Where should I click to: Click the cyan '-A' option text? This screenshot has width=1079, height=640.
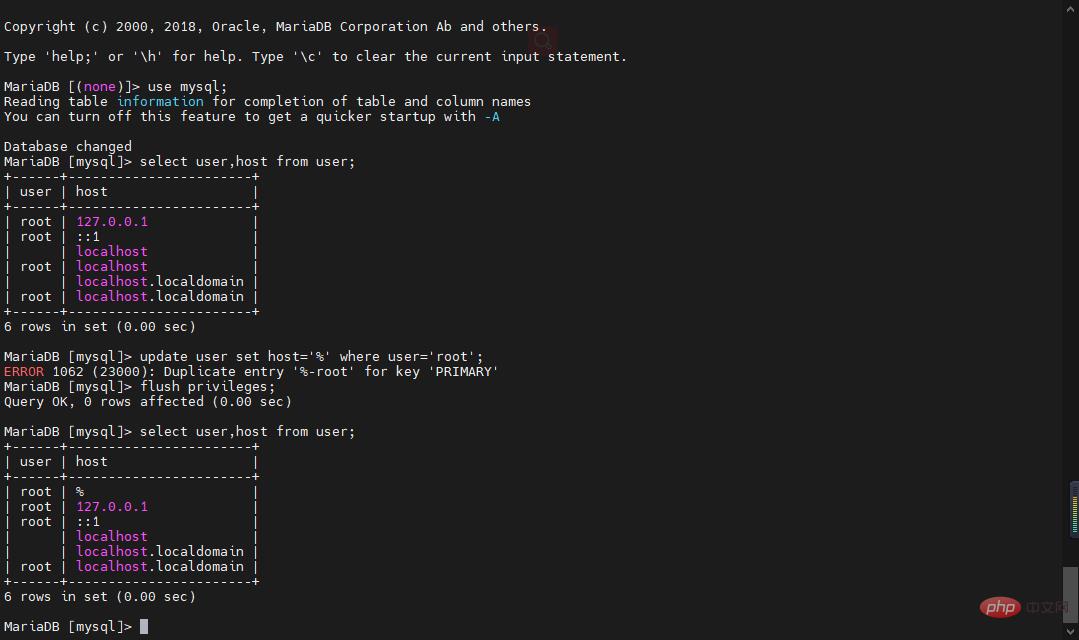(491, 117)
